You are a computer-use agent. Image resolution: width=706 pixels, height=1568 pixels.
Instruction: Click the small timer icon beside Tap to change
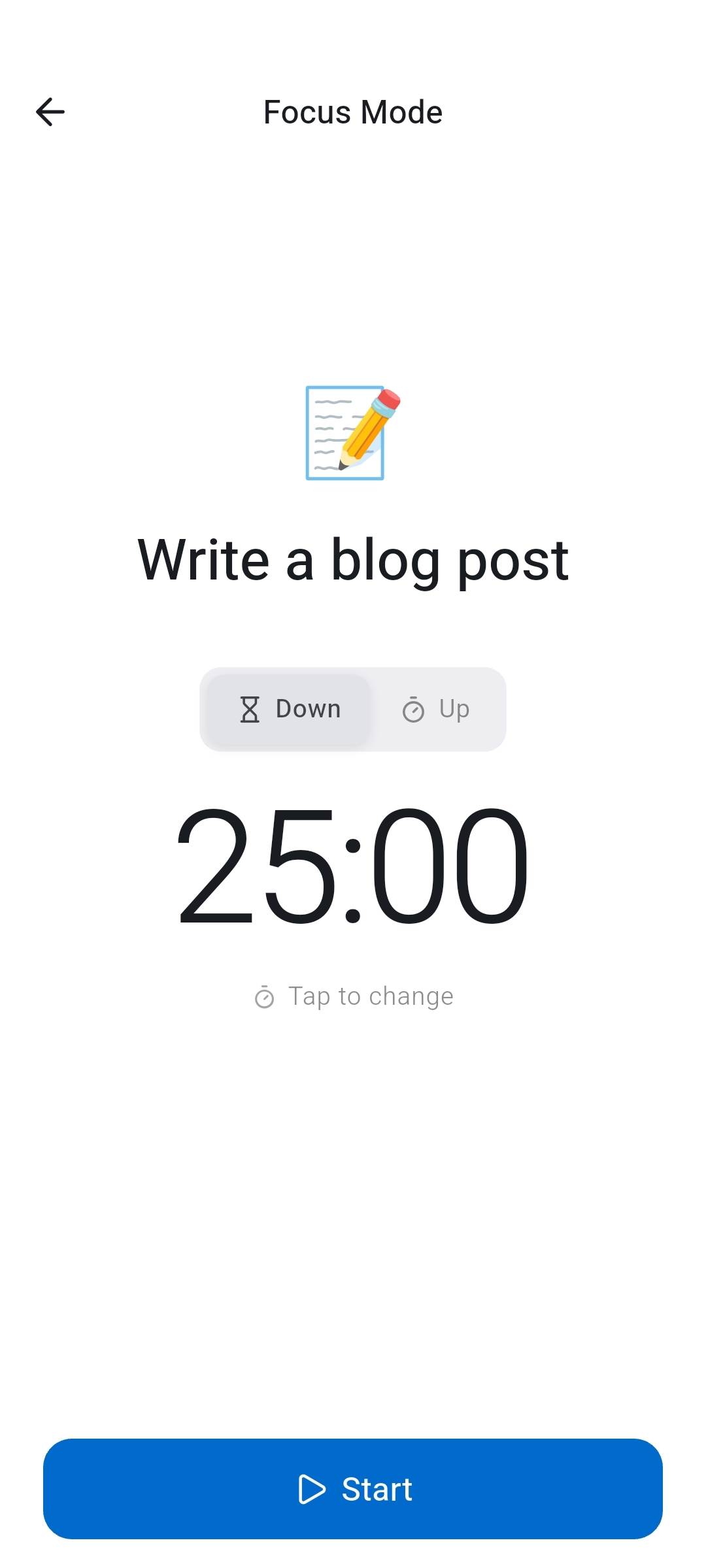point(264,998)
